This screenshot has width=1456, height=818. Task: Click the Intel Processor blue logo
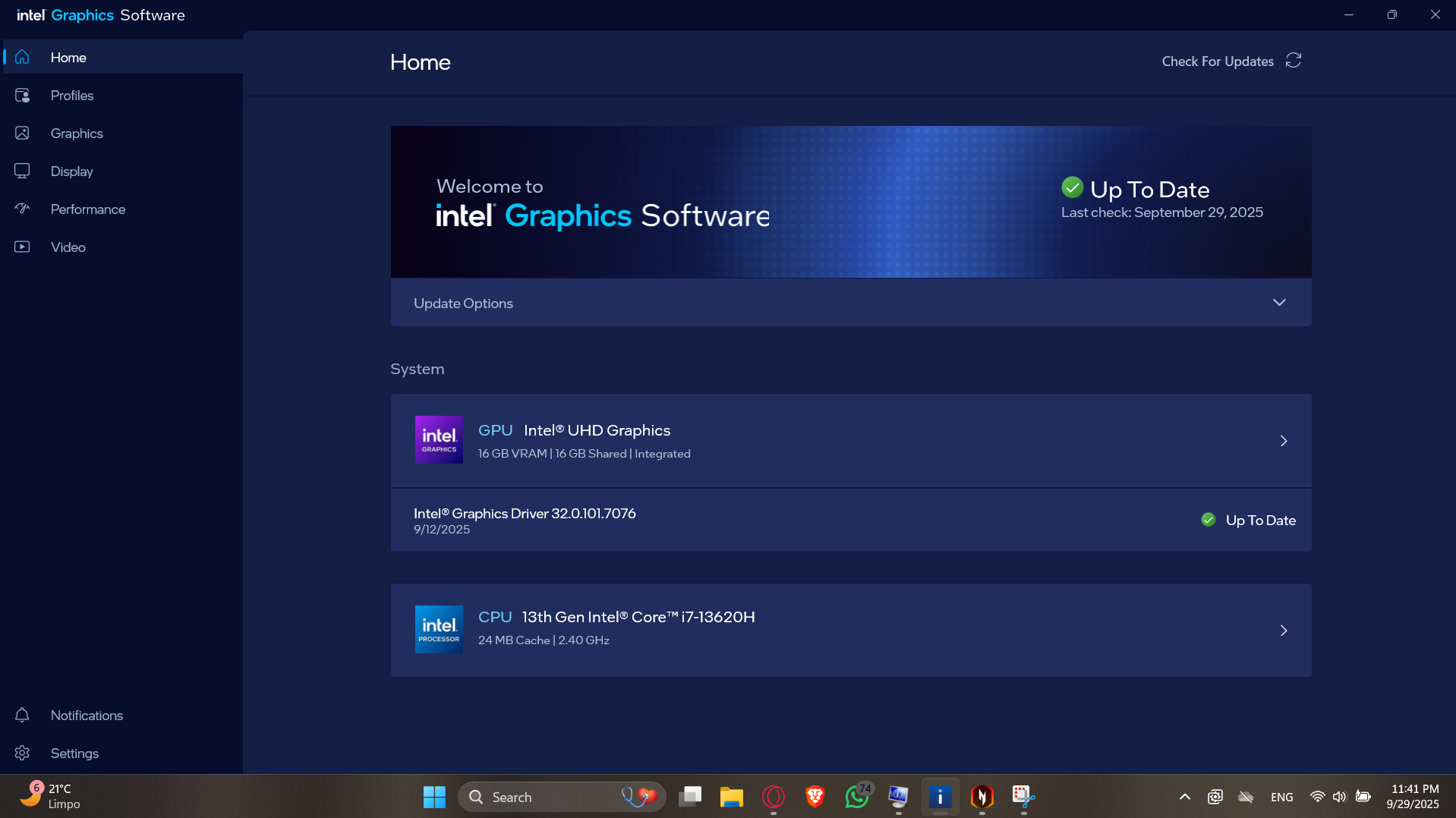[x=439, y=629]
